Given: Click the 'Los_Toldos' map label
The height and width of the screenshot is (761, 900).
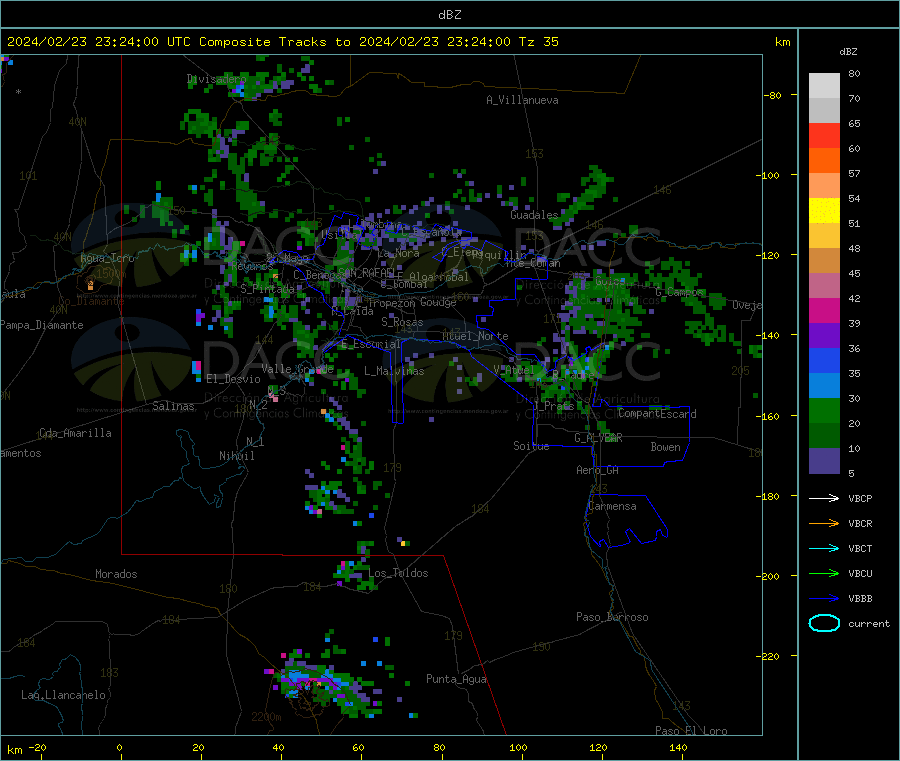Looking at the screenshot, I should [398, 573].
